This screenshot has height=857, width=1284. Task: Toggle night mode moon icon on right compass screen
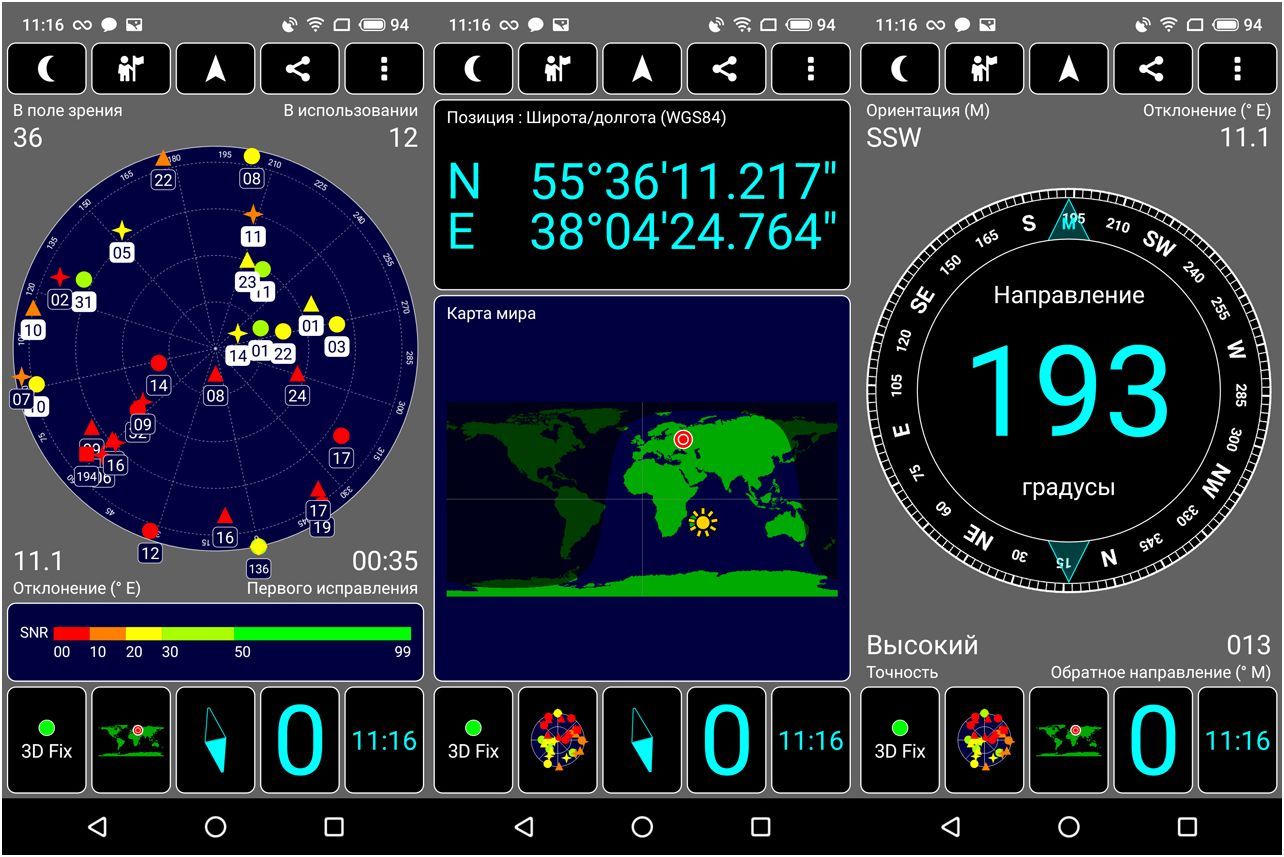coord(900,69)
